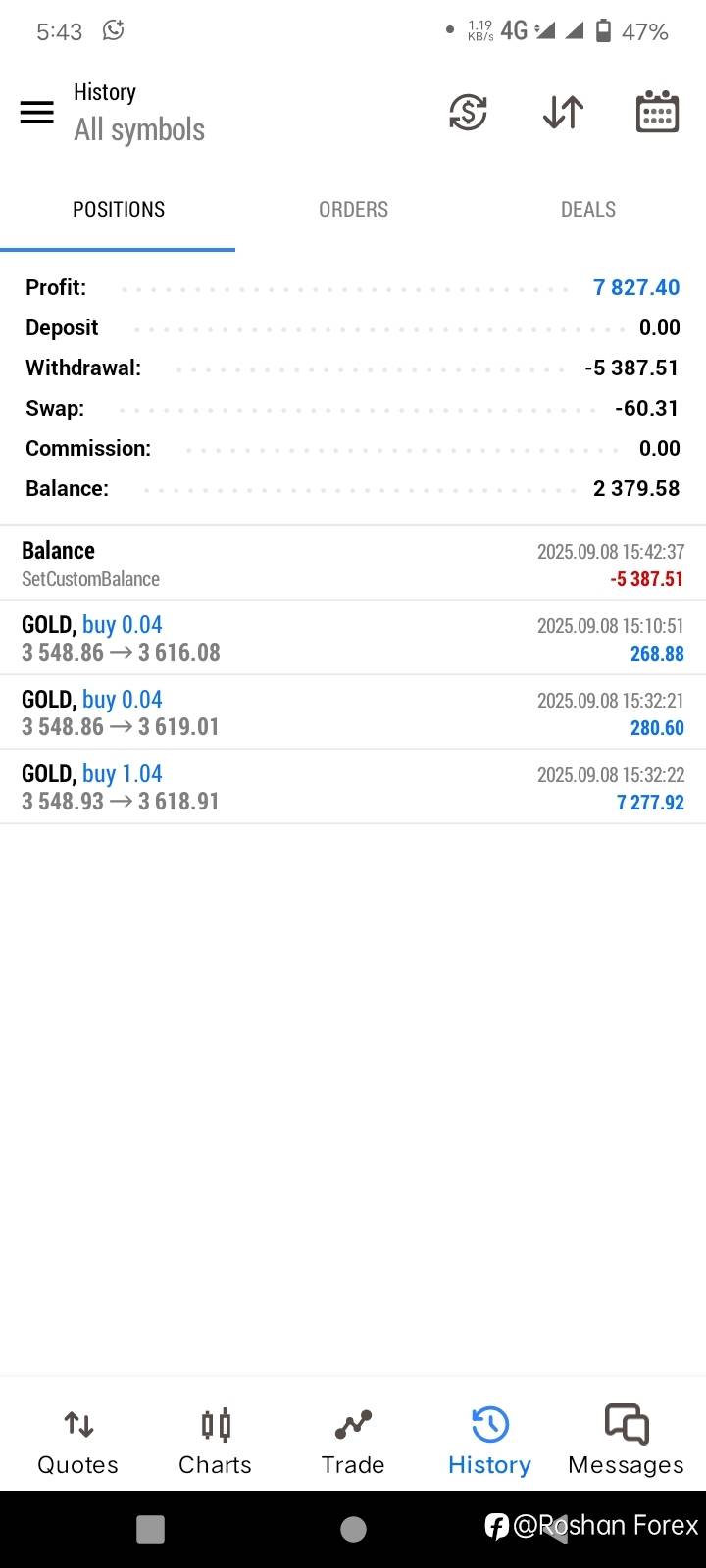Switch to the ORDERS tab
The image size is (706, 1568).
(353, 209)
